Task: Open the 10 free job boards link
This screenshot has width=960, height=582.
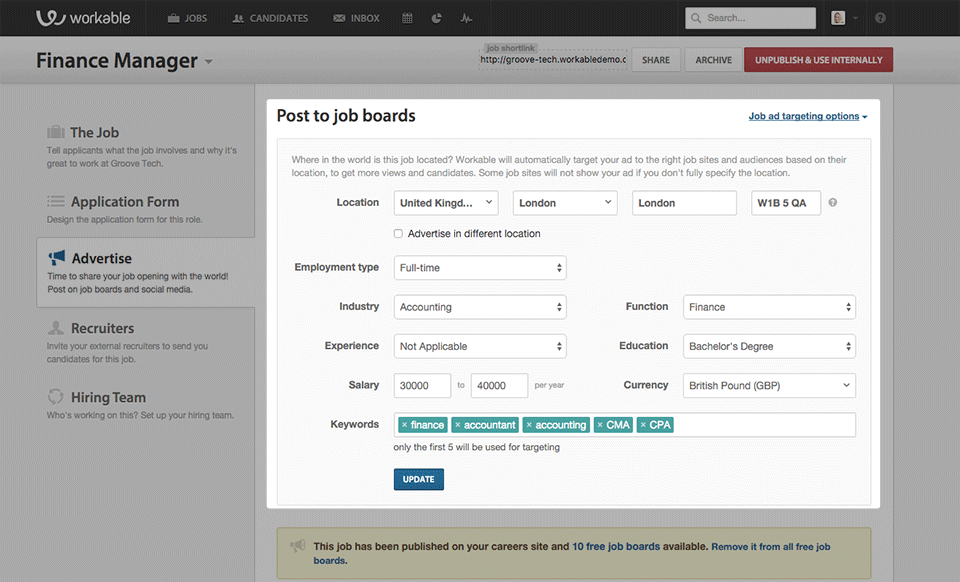Action: tap(616, 547)
